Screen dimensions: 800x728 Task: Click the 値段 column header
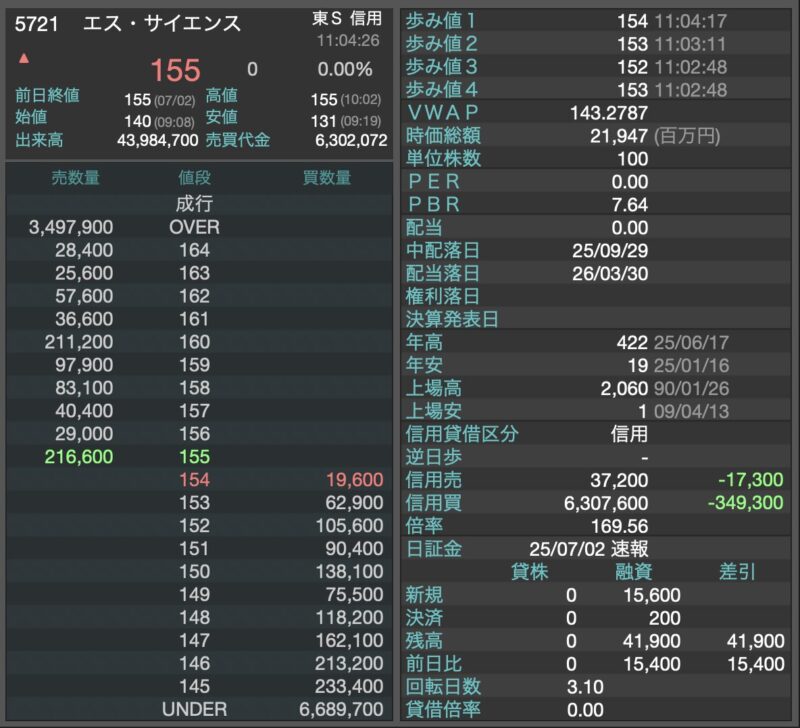tap(194, 178)
